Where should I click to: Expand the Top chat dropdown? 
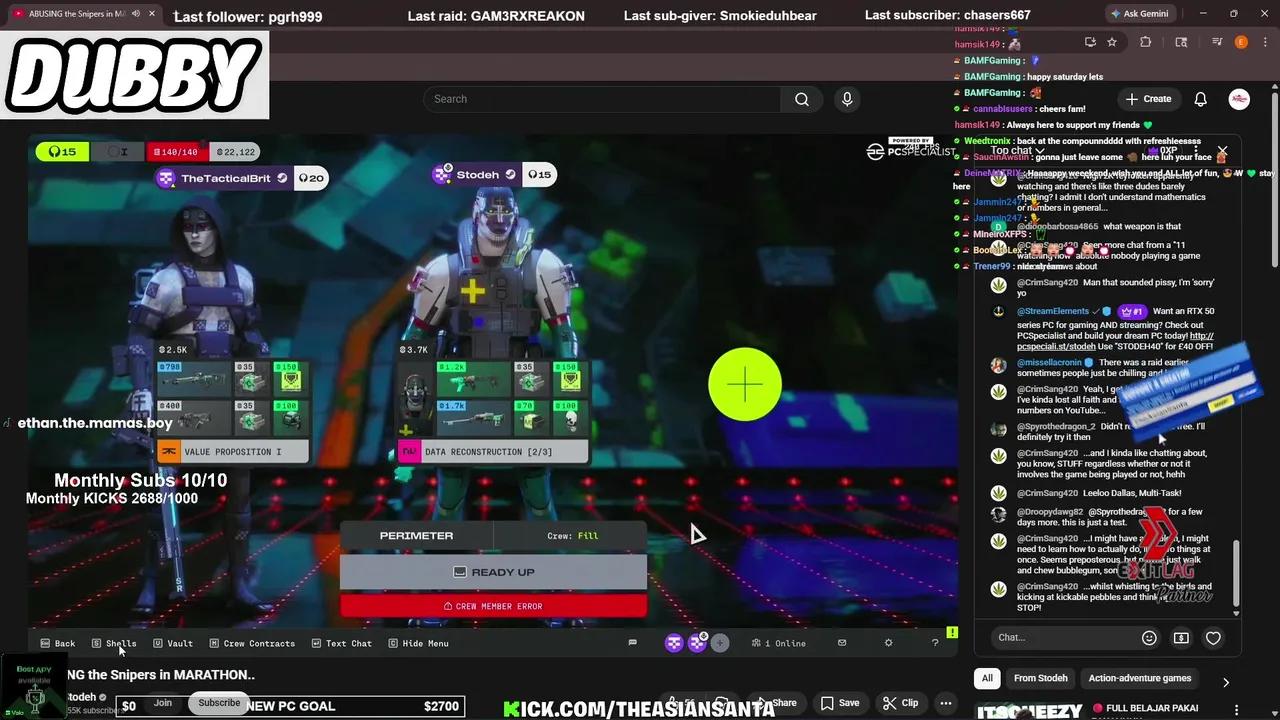1018,151
